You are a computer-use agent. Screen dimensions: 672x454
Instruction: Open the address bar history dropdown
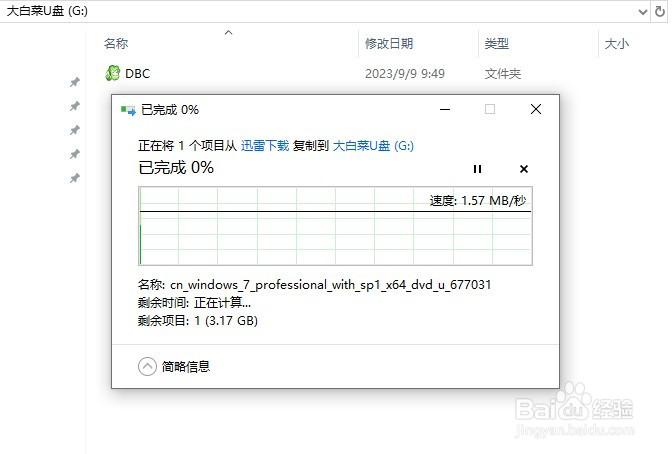(x=642, y=12)
